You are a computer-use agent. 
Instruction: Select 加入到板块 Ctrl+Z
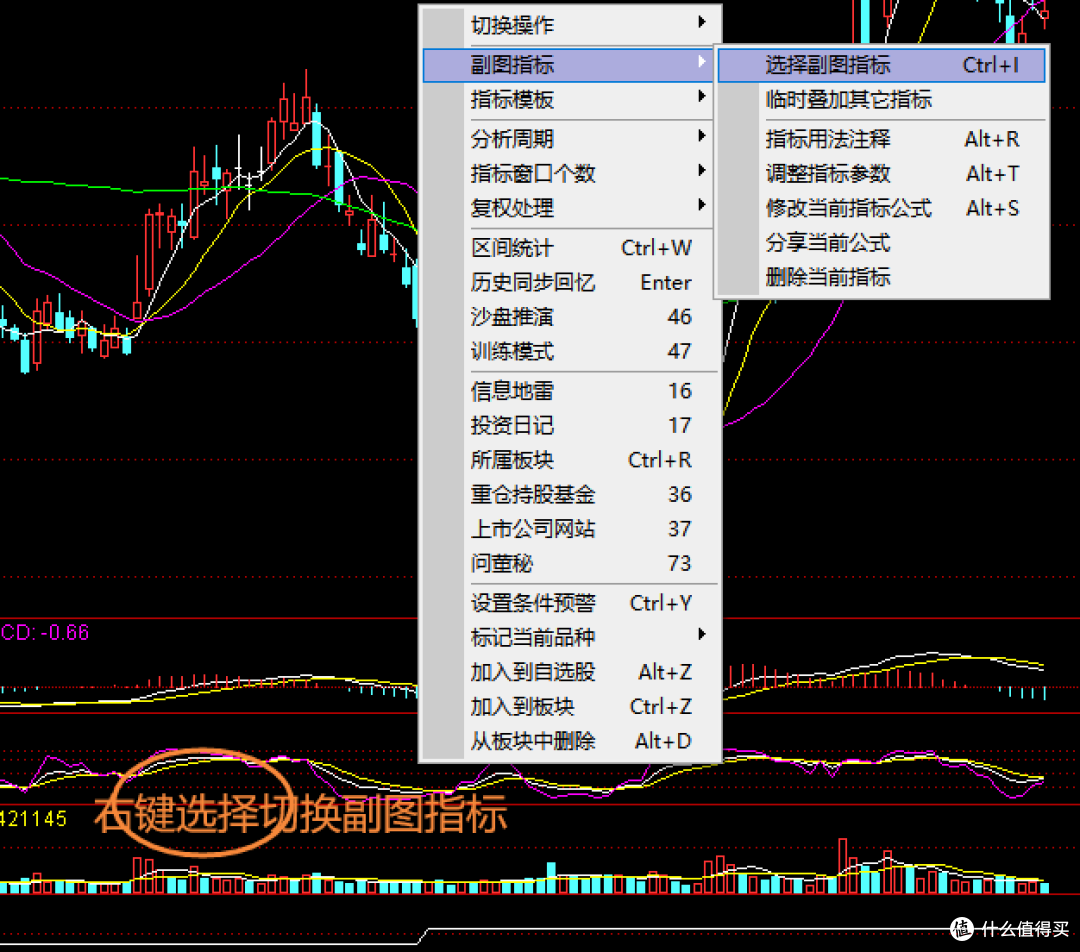tap(571, 707)
